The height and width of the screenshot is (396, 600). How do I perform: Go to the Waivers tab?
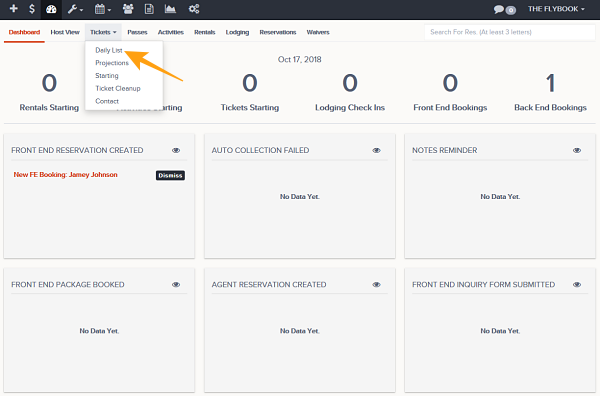pyautogui.click(x=318, y=32)
